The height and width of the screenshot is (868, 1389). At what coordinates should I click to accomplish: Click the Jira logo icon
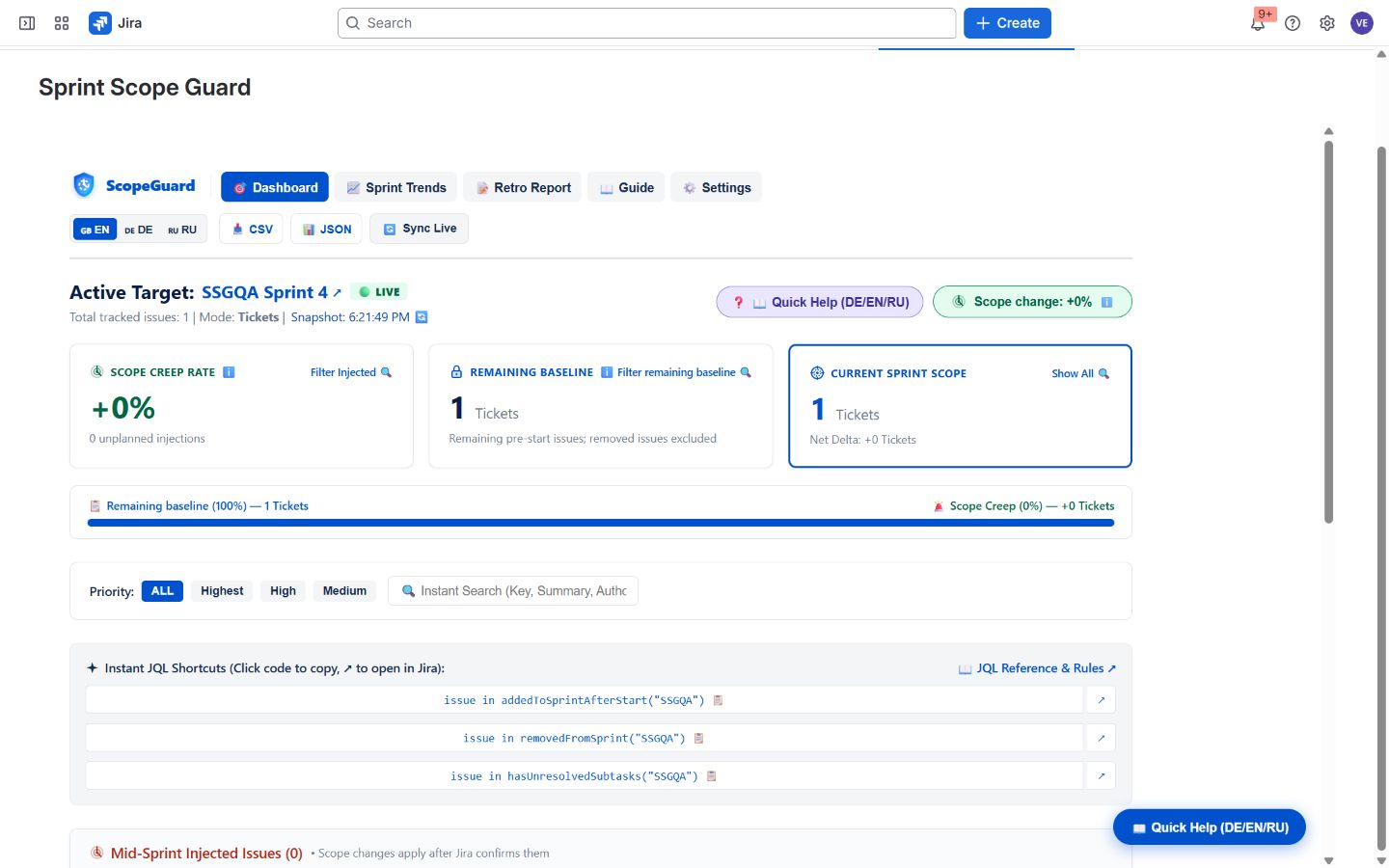click(x=100, y=23)
